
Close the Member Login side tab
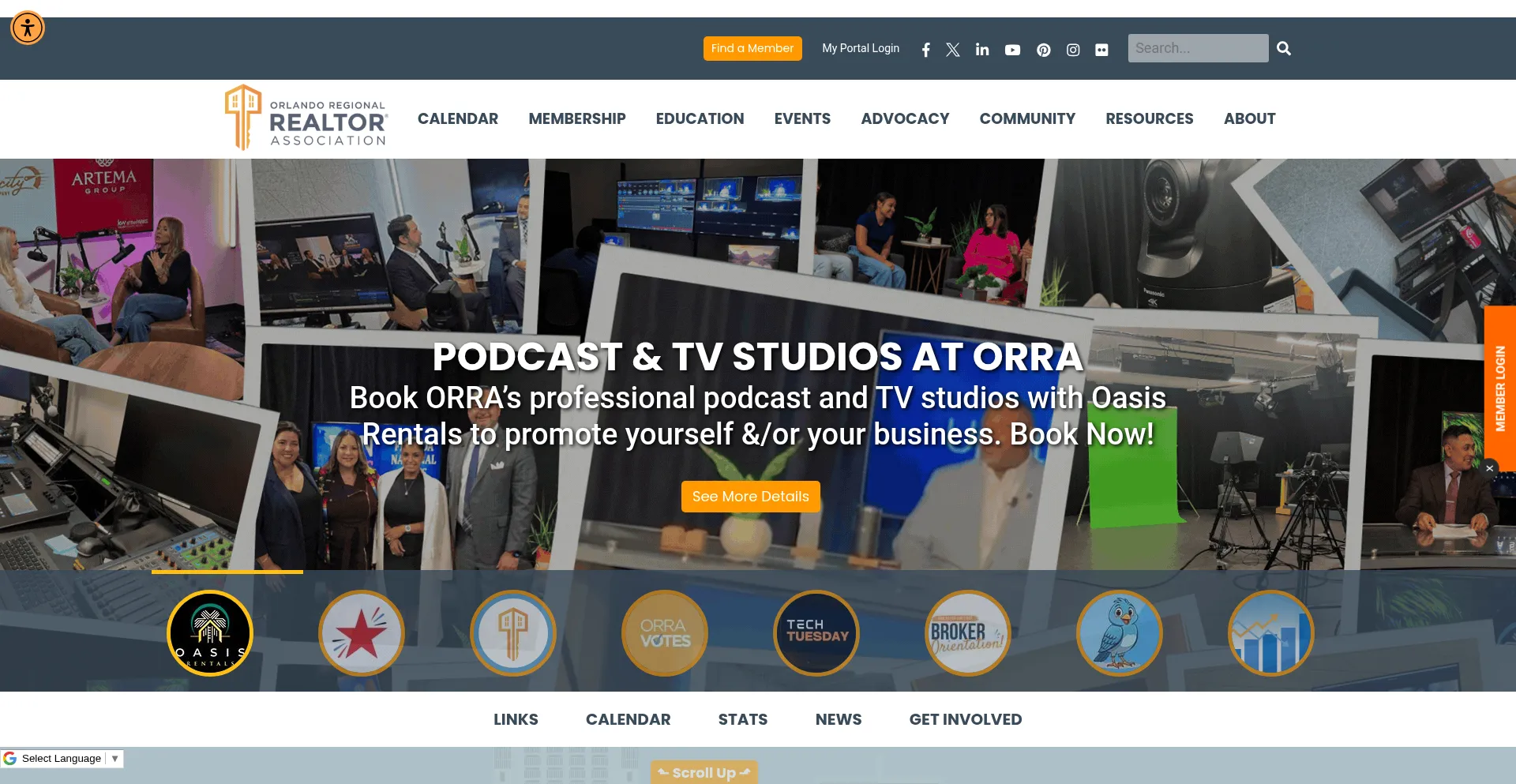point(1490,468)
